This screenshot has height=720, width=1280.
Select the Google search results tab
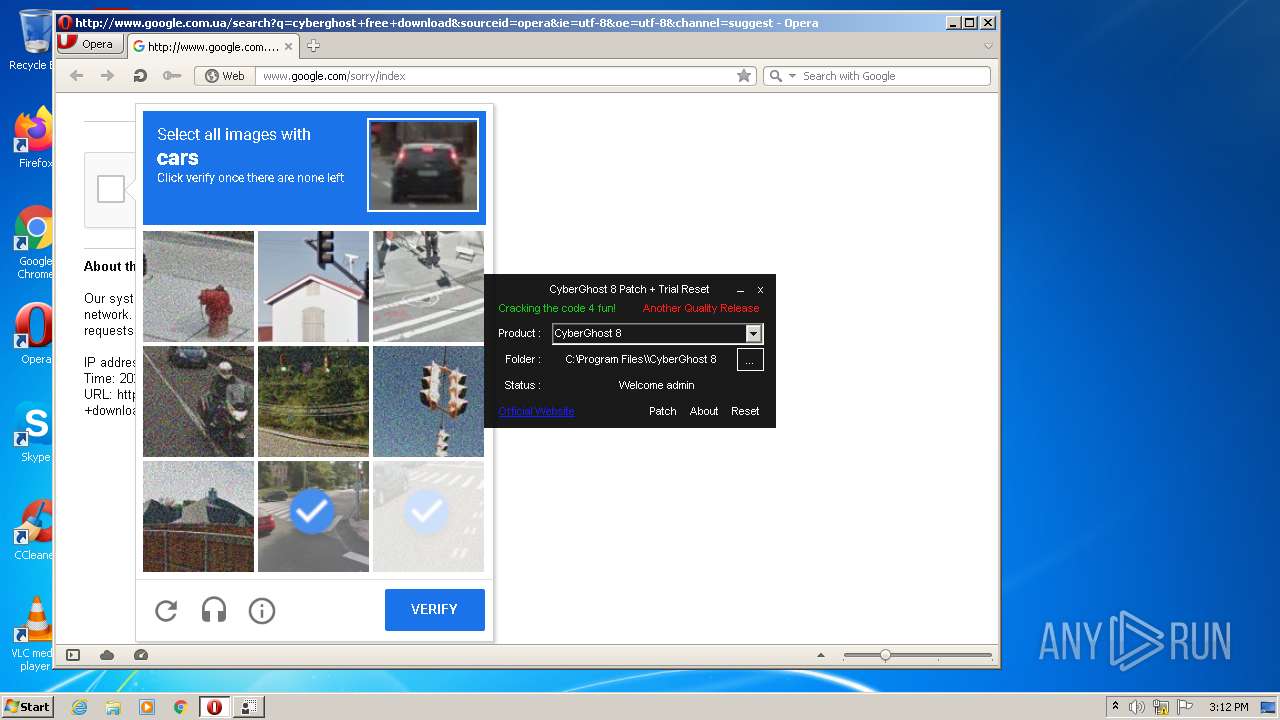pos(213,46)
